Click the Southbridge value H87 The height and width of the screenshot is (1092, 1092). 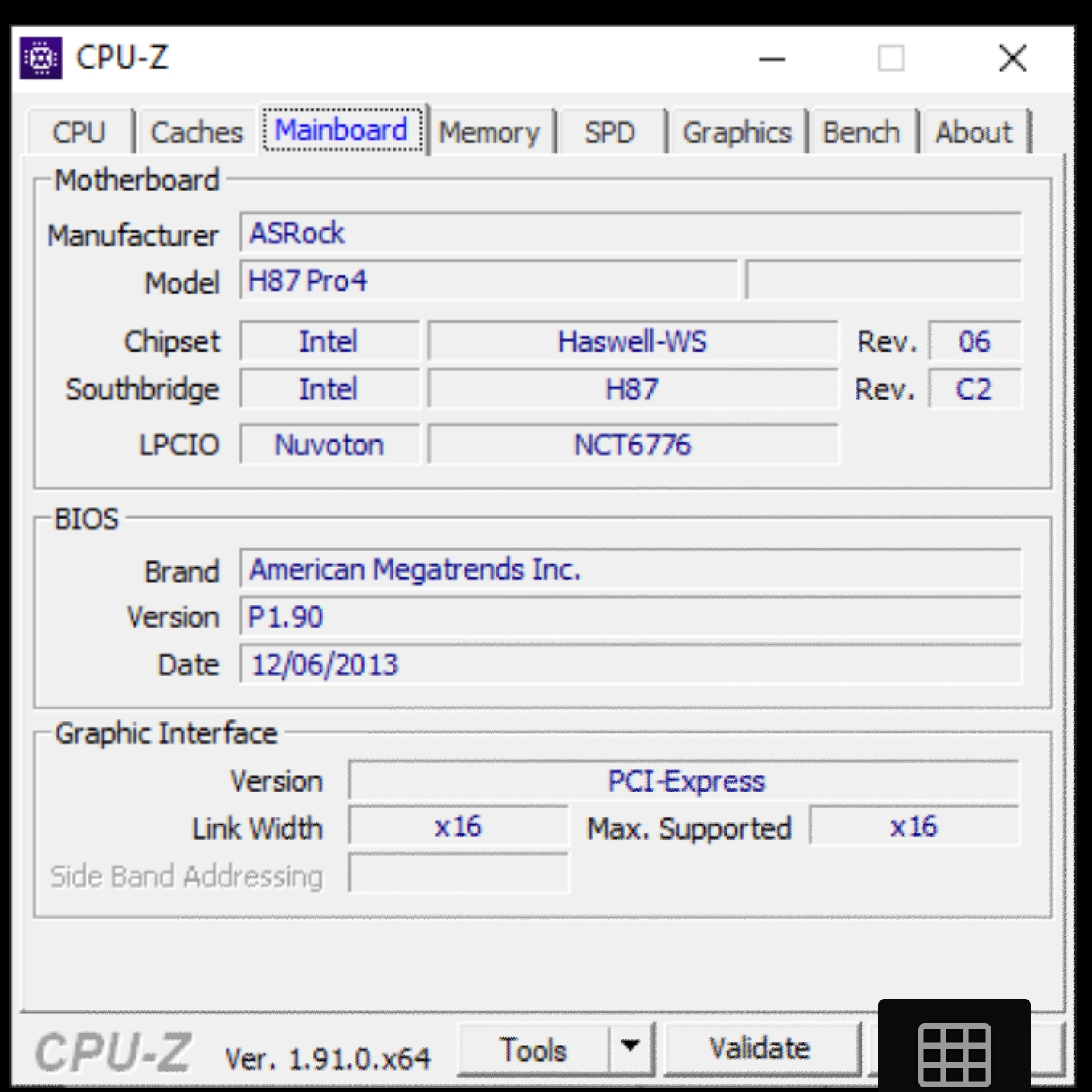(633, 389)
